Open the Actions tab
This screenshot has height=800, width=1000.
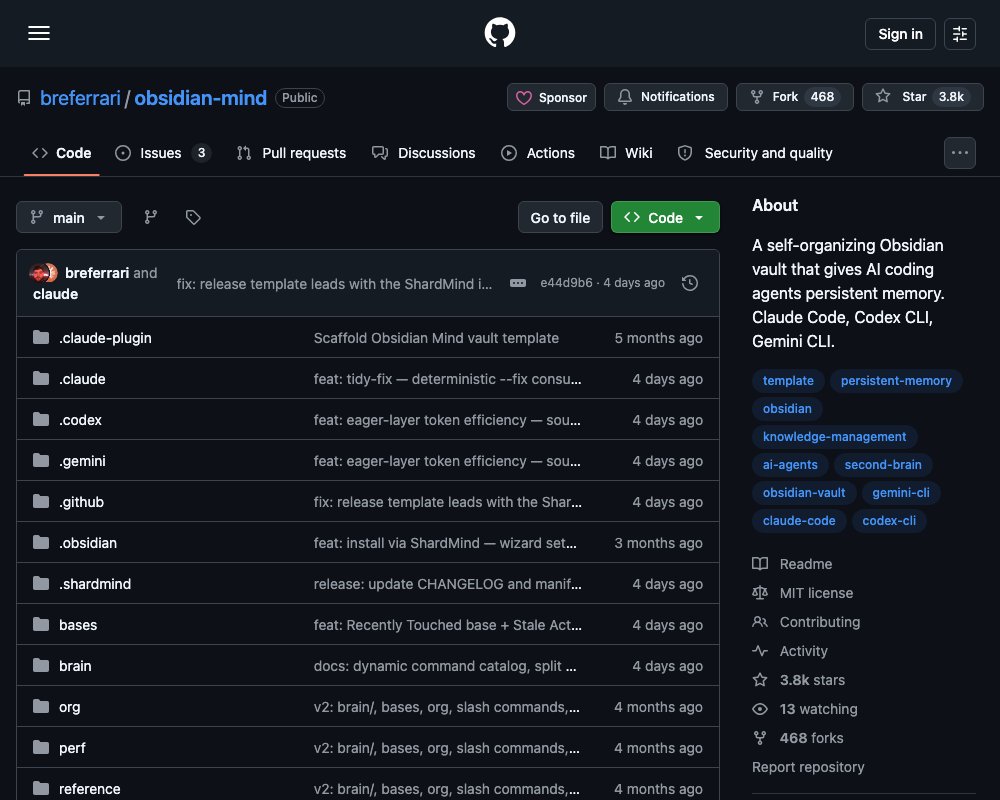click(538, 153)
